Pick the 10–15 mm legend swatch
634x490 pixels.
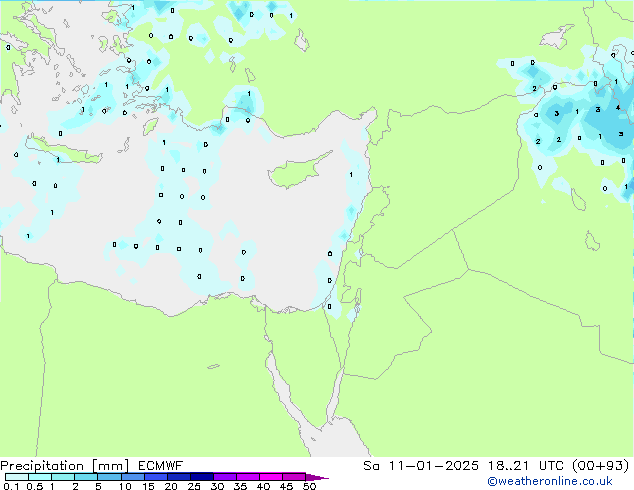coord(132,477)
